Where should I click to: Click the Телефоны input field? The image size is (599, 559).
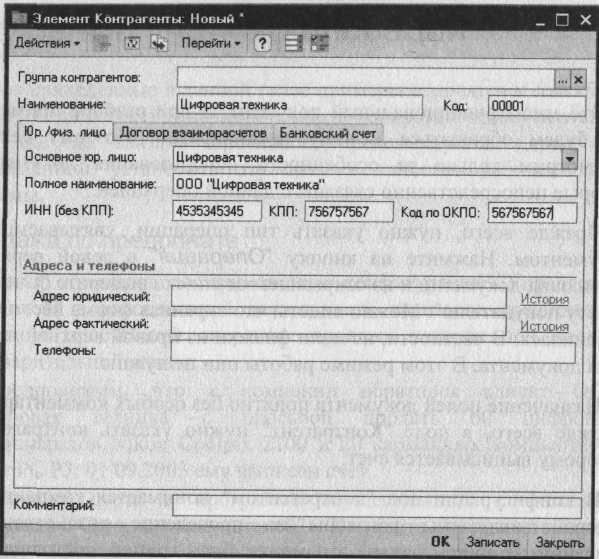click(373, 352)
